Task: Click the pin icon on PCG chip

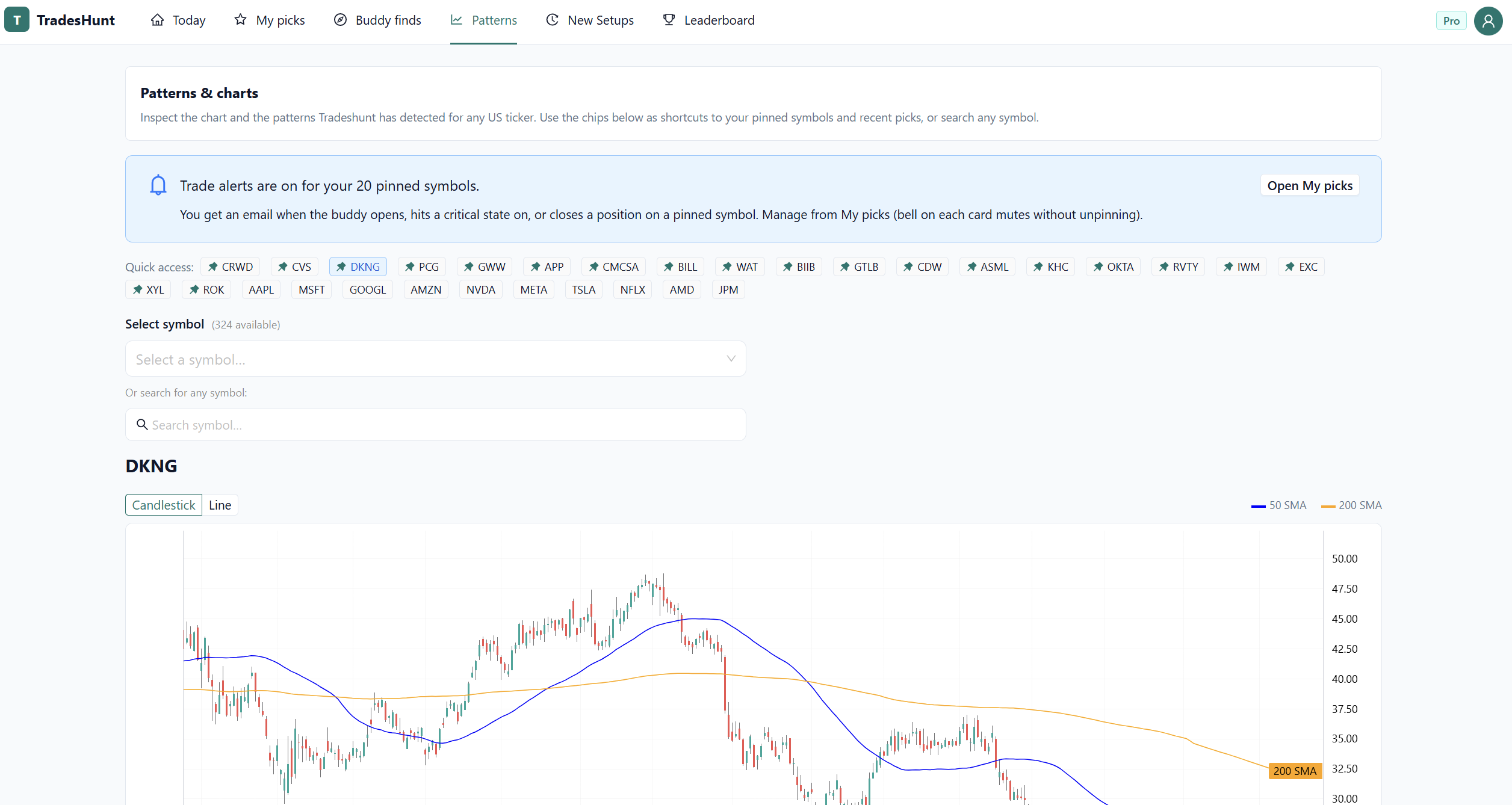Action: (410, 267)
